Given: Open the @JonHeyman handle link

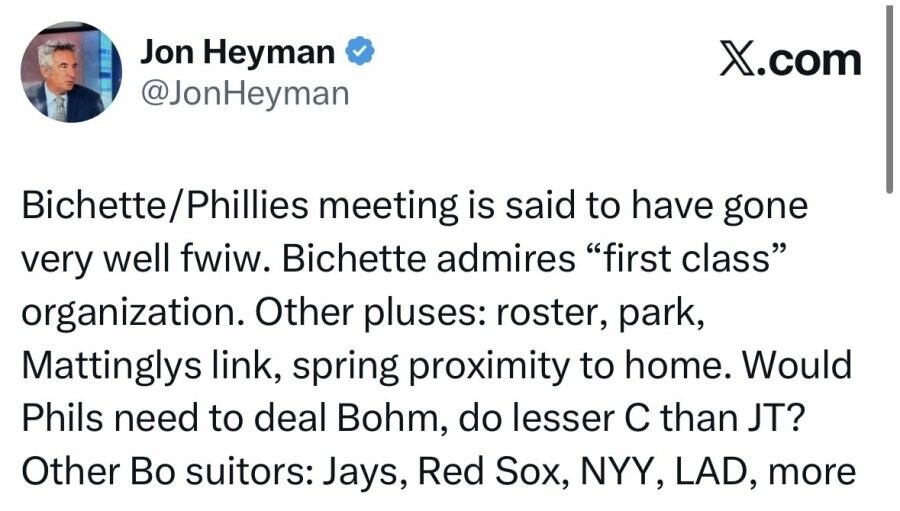Looking at the screenshot, I should coord(244,93).
